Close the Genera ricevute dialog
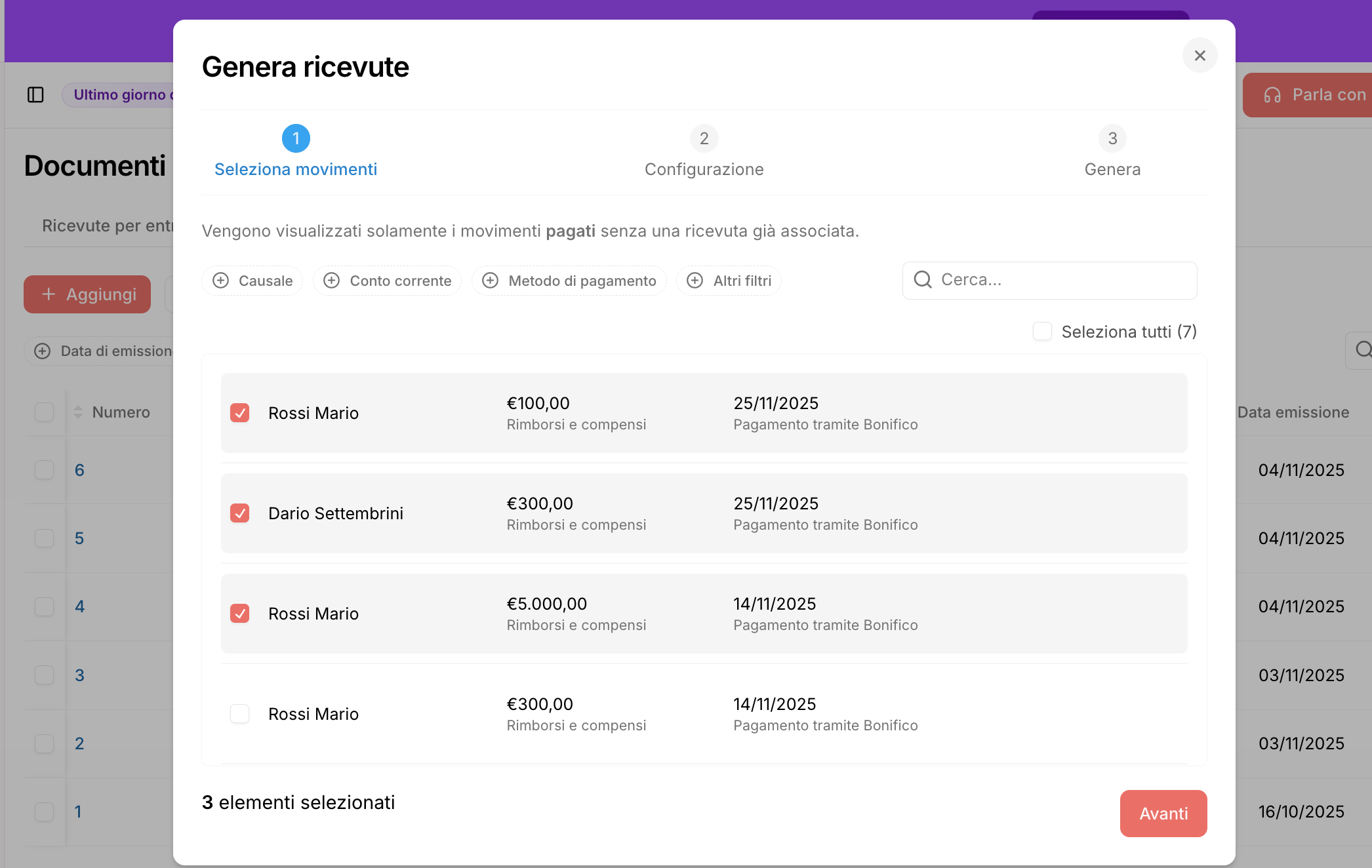 coord(1200,56)
